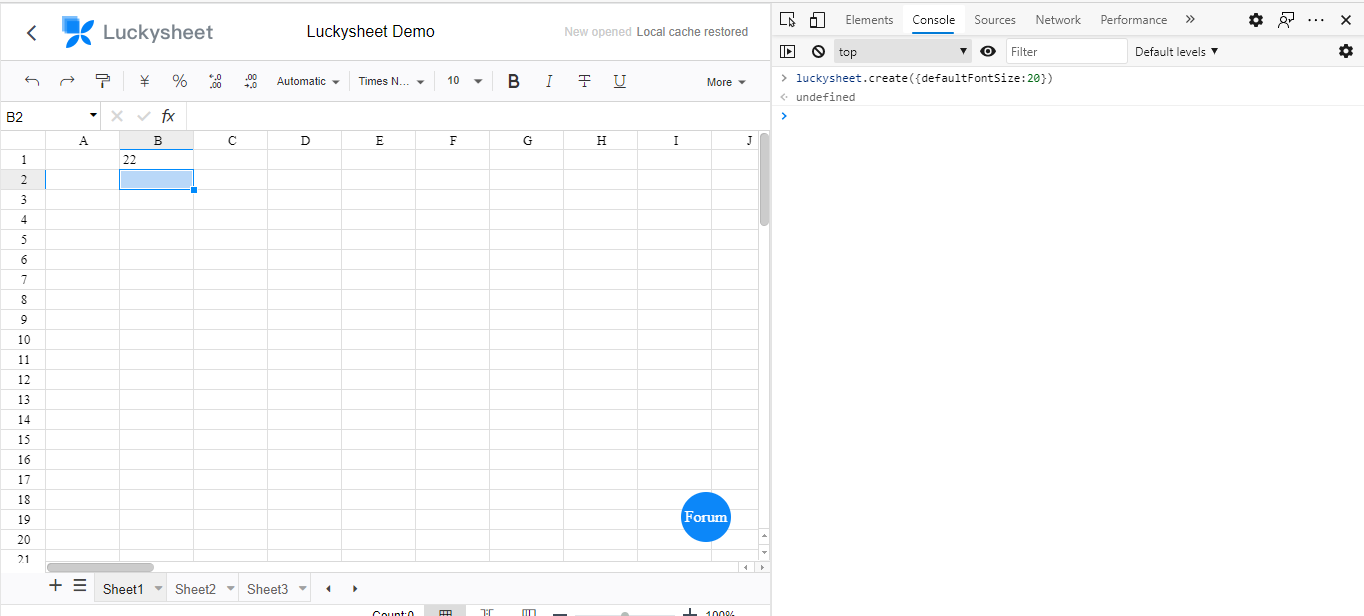This screenshot has height=616, width=1364.
Task: Click the vertical scrollbar thumb of the sheet
Action: [764, 179]
